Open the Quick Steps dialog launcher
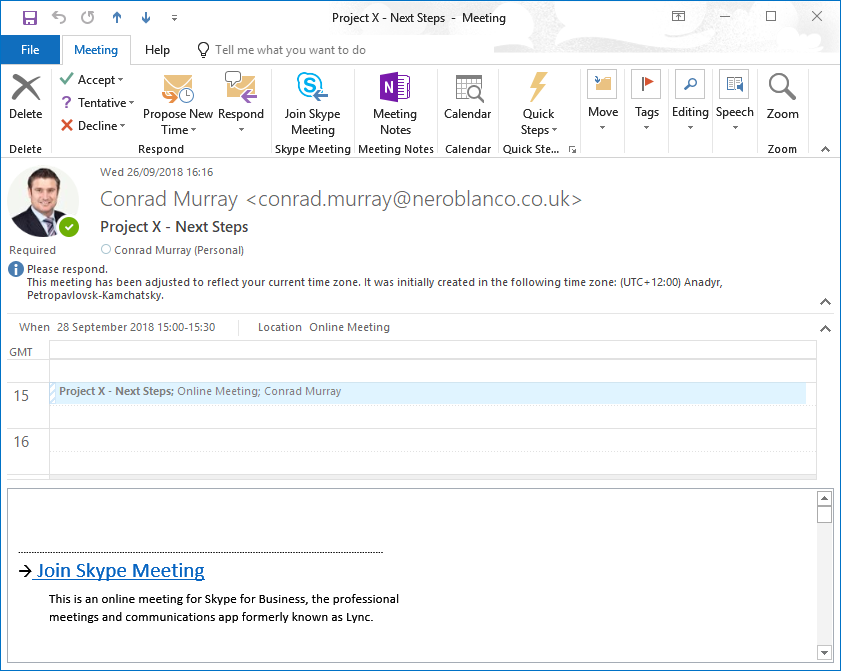The width and height of the screenshot is (841, 671). (x=572, y=150)
